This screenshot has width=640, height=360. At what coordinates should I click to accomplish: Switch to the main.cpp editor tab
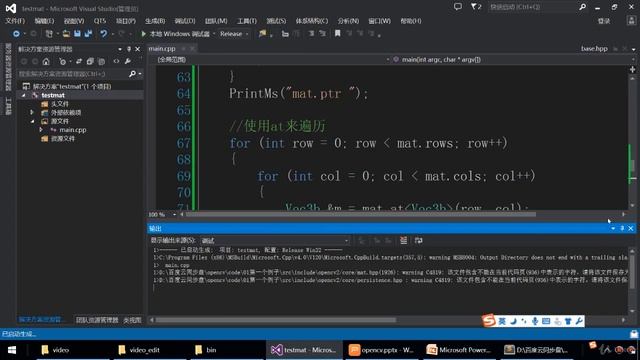click(162, 49)
